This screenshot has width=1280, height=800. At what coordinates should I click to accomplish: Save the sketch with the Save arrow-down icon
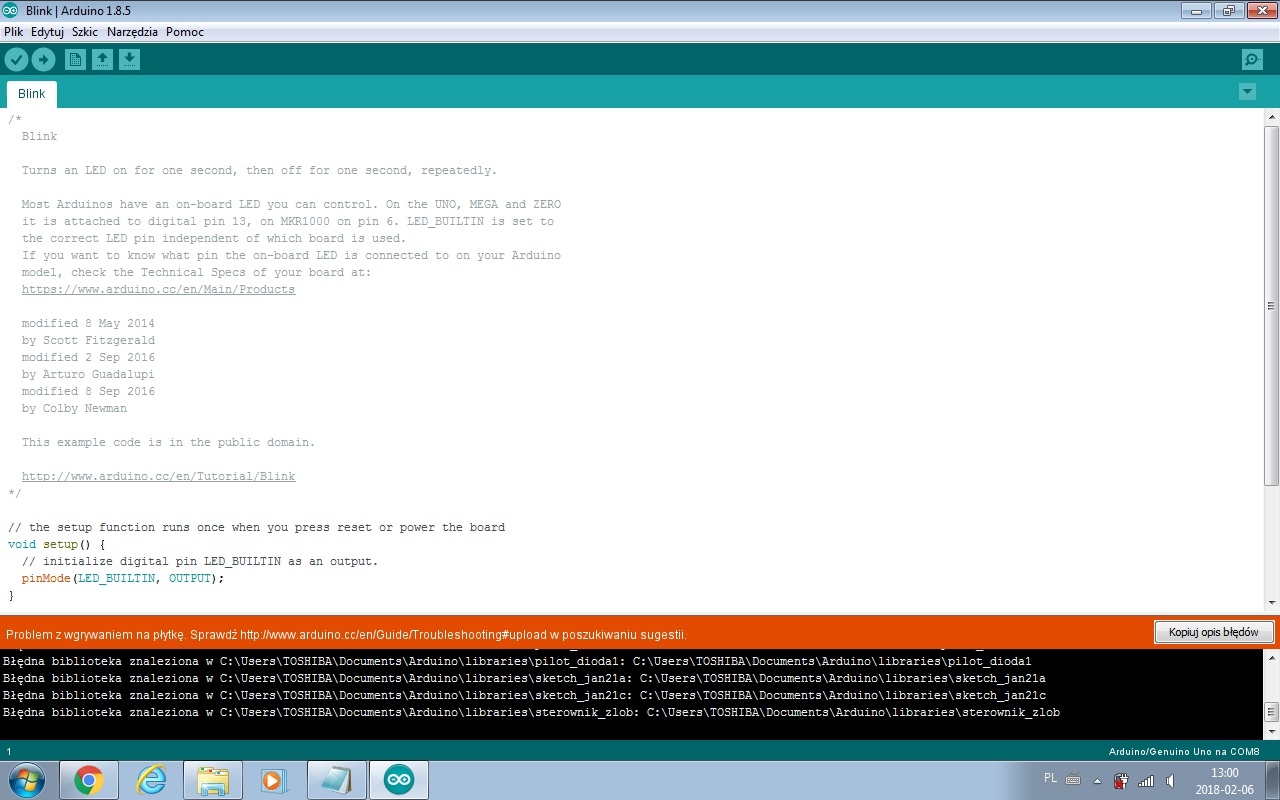pos(129,60)
